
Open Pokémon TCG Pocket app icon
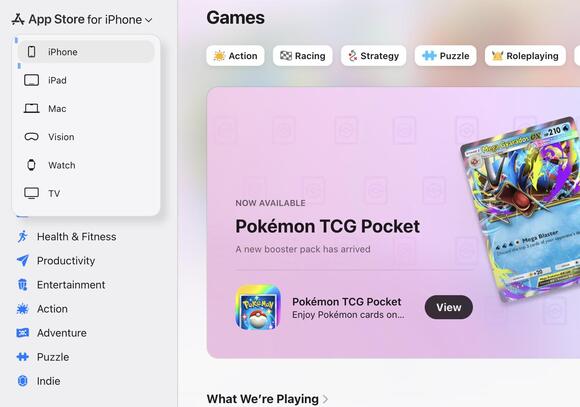coord(258,307)
